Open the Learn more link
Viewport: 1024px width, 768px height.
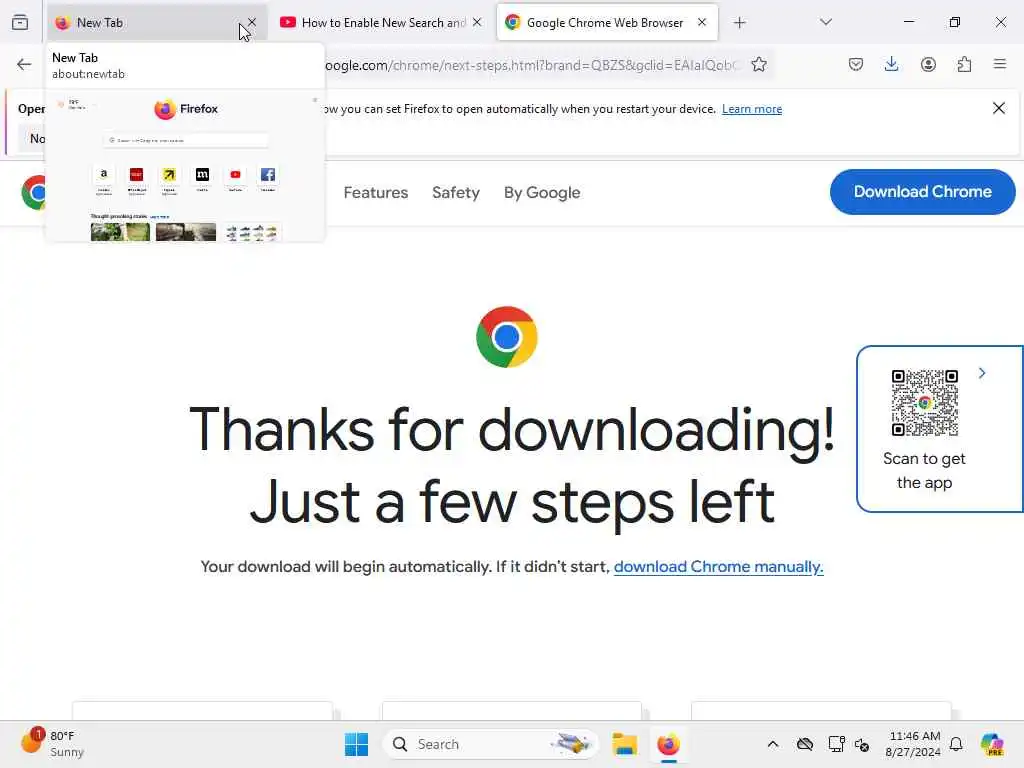tap(752, 109)
